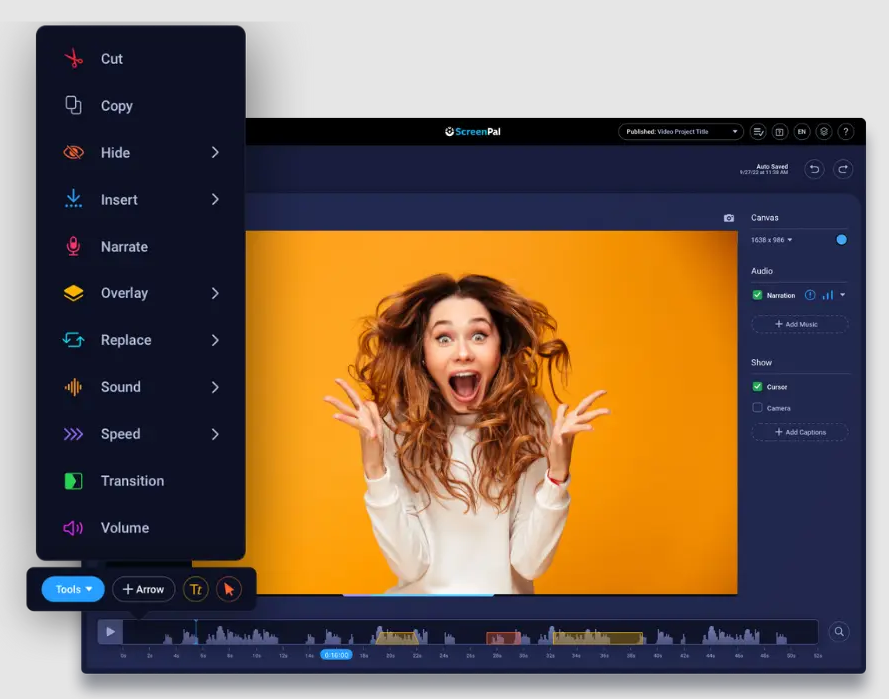Viewport: 889px width, 699px height.
Task: Click the blue canvas color swatch
Action: click(x=841, y=240)
